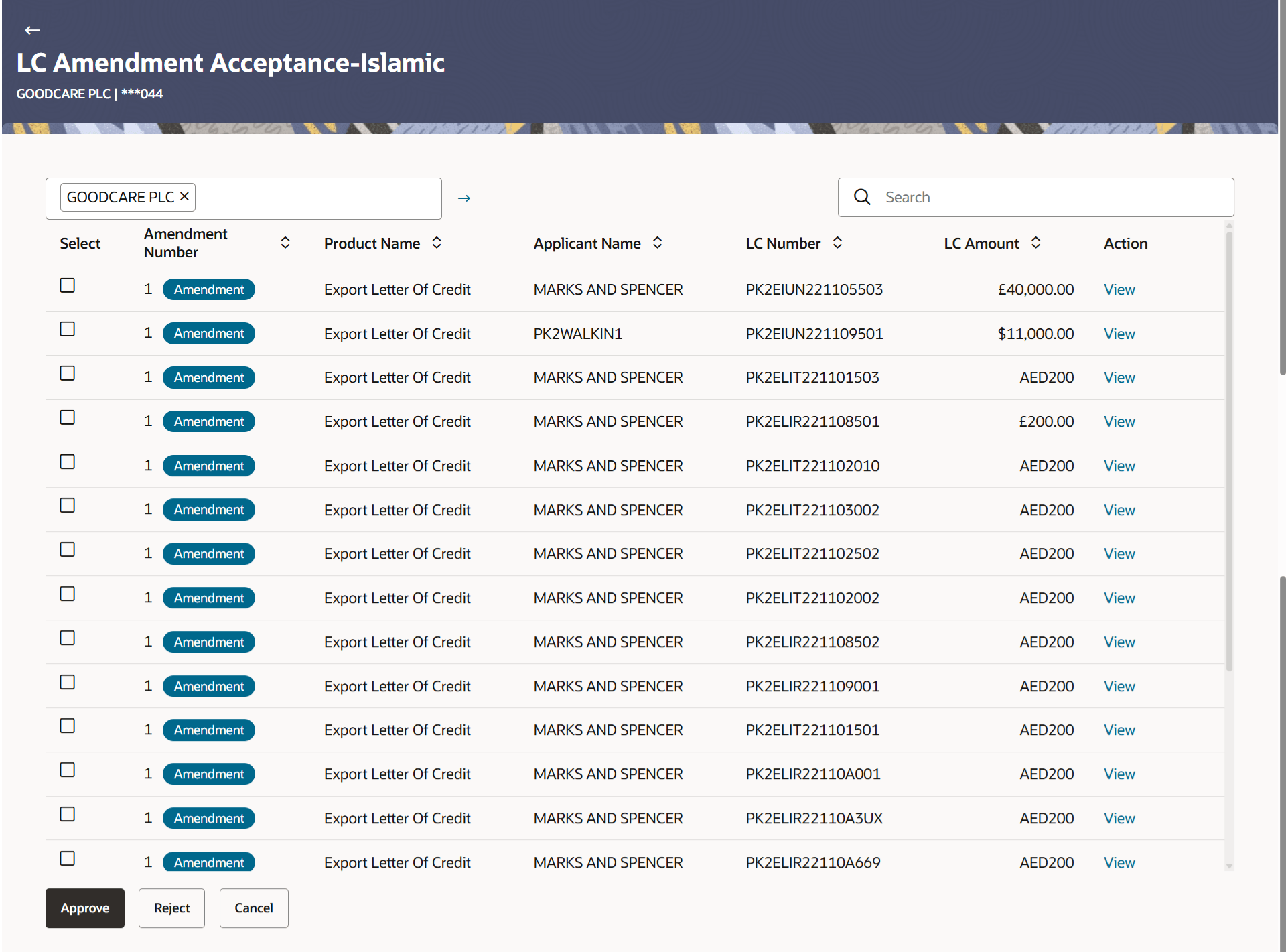Image resolution: width=1286 pixels, height=952 pixels.
Task: Focus the Search input field
Action: coord(1035,197)
